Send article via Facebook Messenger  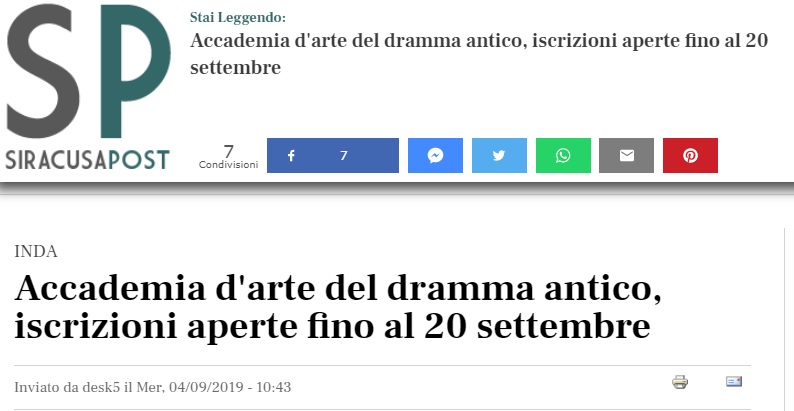tap(435, 155)
